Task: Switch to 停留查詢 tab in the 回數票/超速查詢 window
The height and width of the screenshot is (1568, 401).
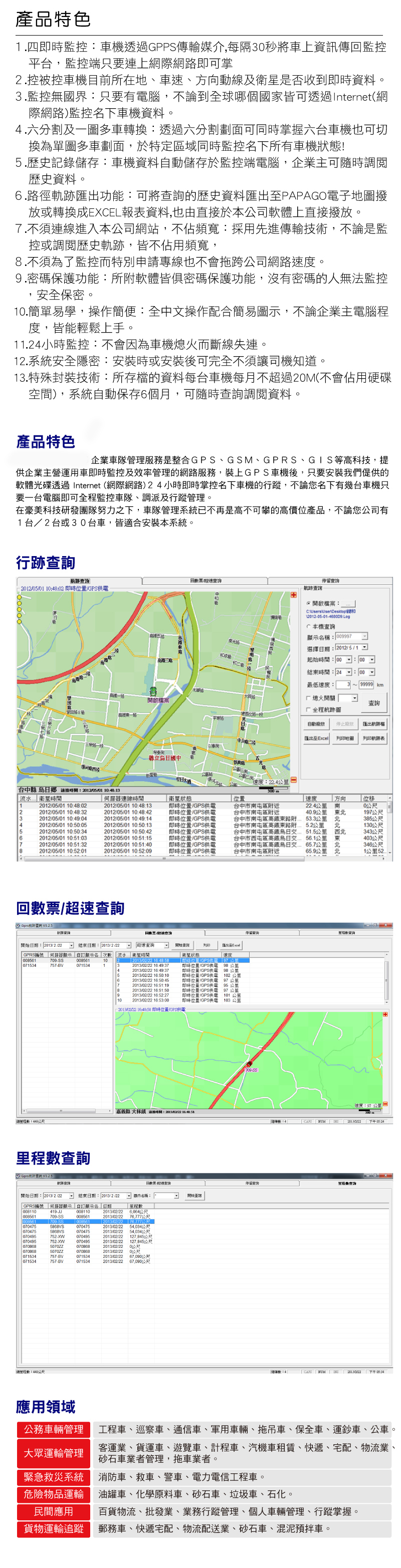Action: coord(252,932)
